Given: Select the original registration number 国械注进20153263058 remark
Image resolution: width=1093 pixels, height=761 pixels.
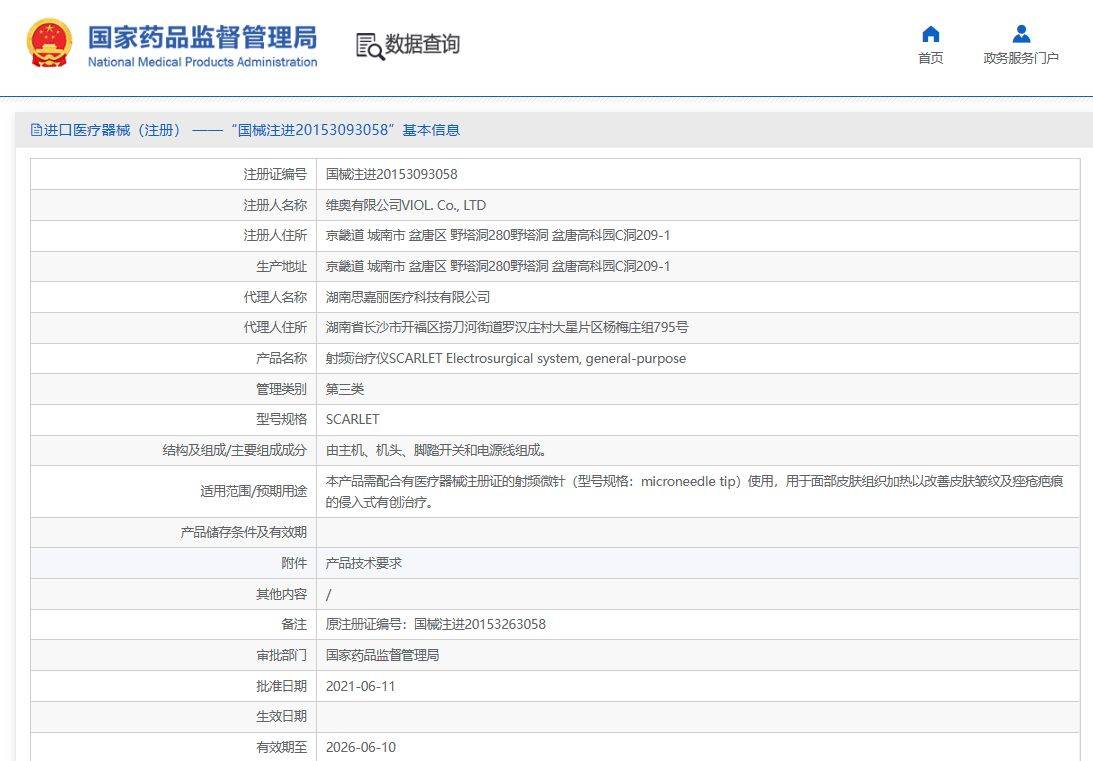Looking at the screenshot, I should point(435,624).
